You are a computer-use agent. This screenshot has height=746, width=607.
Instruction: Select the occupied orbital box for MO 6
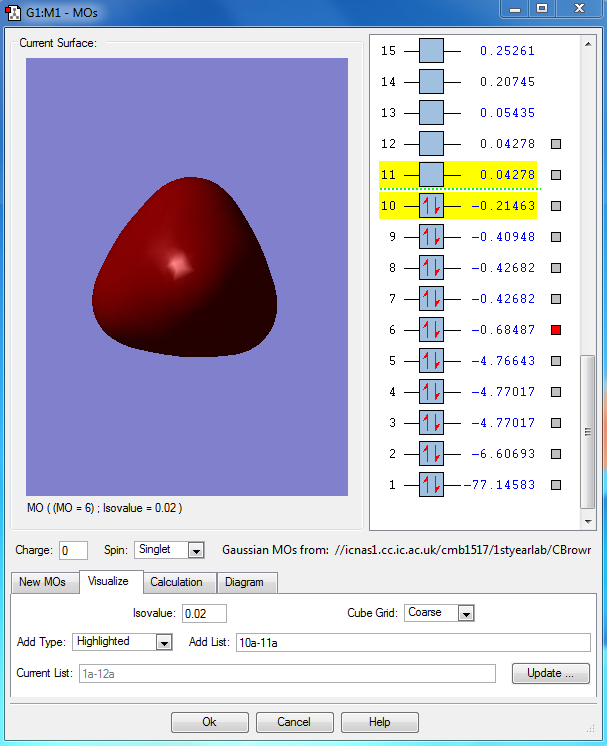[x=431, y=330]
